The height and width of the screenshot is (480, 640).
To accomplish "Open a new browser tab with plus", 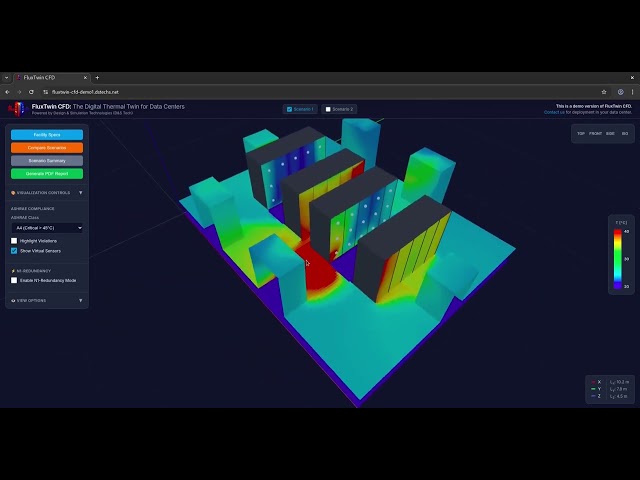I will [x=97, y=78].
